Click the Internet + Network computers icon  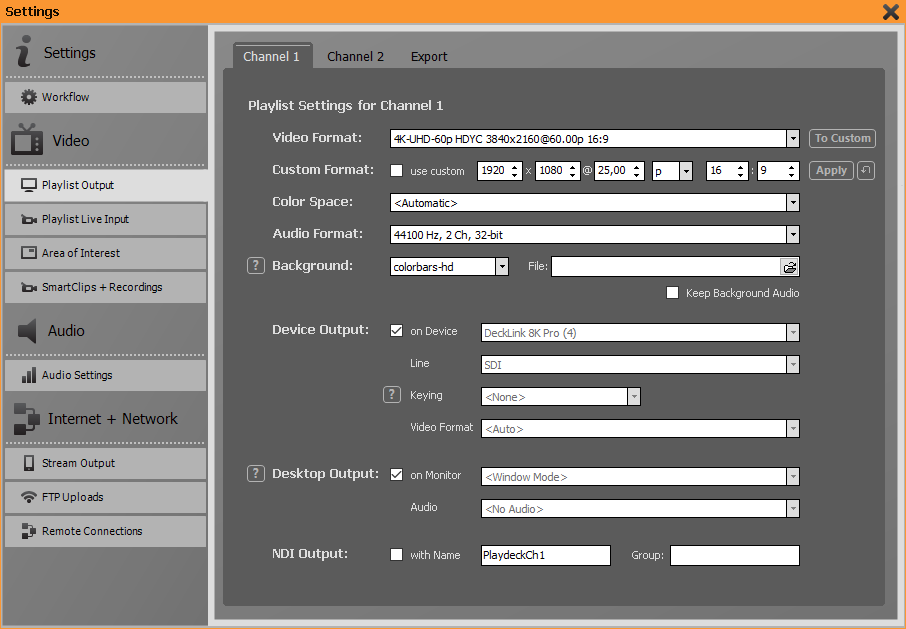pos(27,419)
